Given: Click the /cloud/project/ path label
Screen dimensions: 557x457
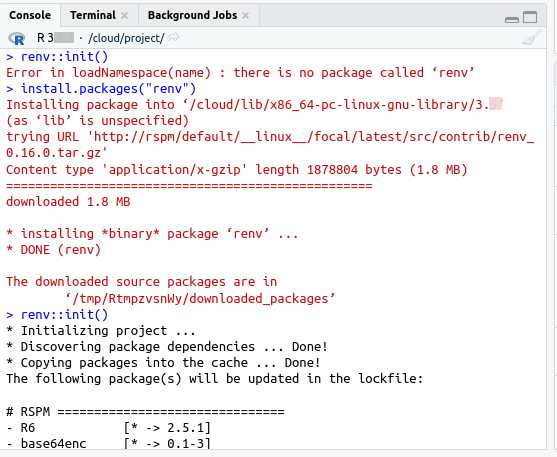Looking at the screenshot, I should [x=126, y=38].
